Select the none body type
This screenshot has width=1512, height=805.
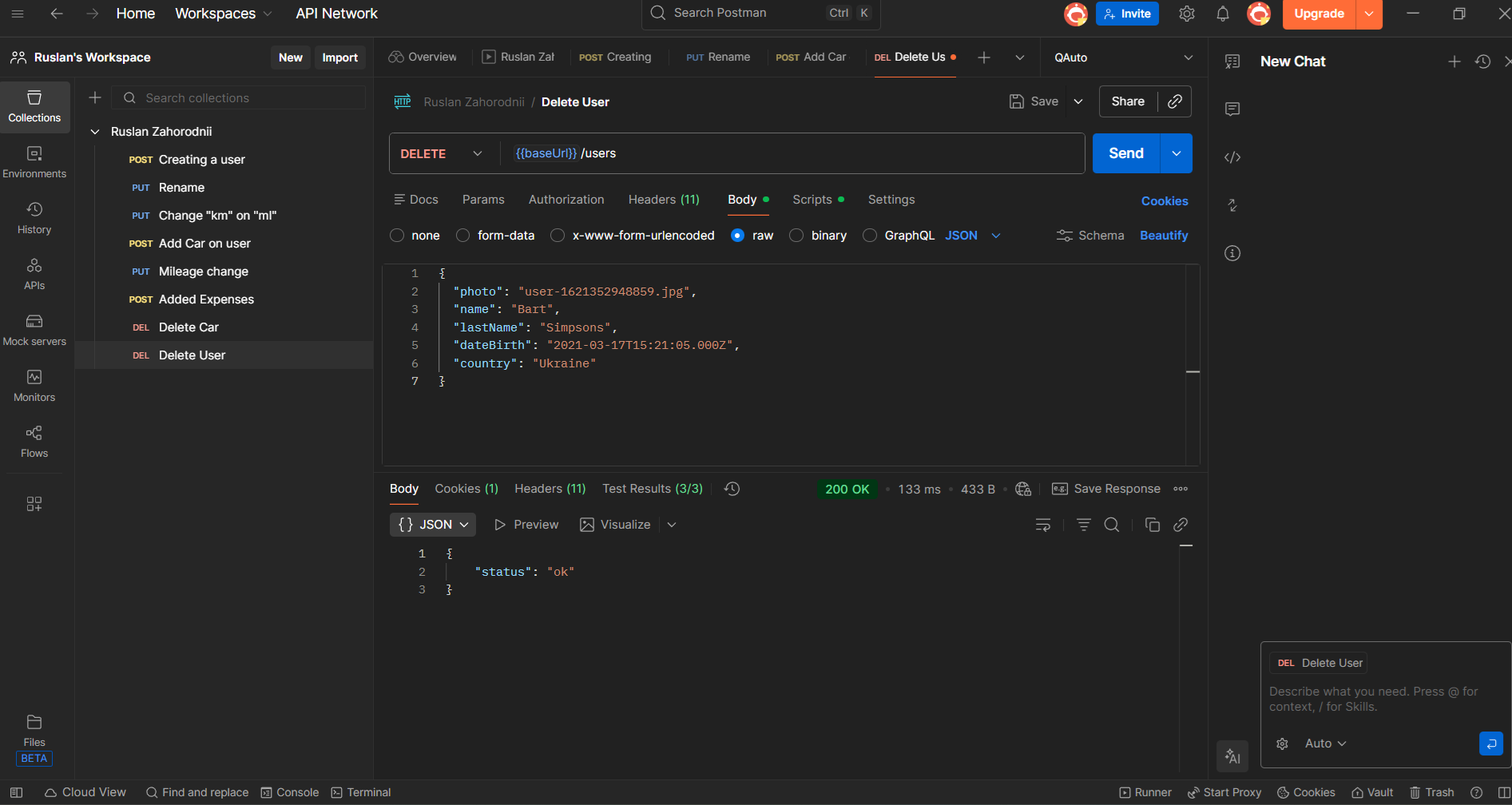(x=397, y=236)
